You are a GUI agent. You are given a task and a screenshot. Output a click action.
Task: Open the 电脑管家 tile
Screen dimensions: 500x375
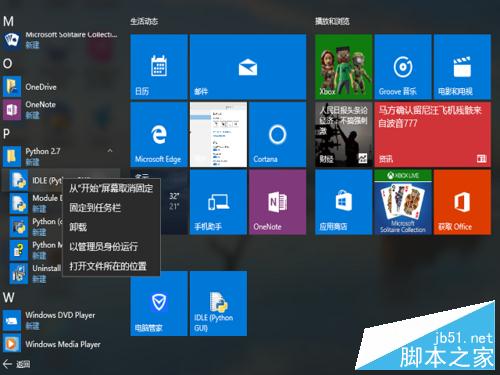coord(159,303)
